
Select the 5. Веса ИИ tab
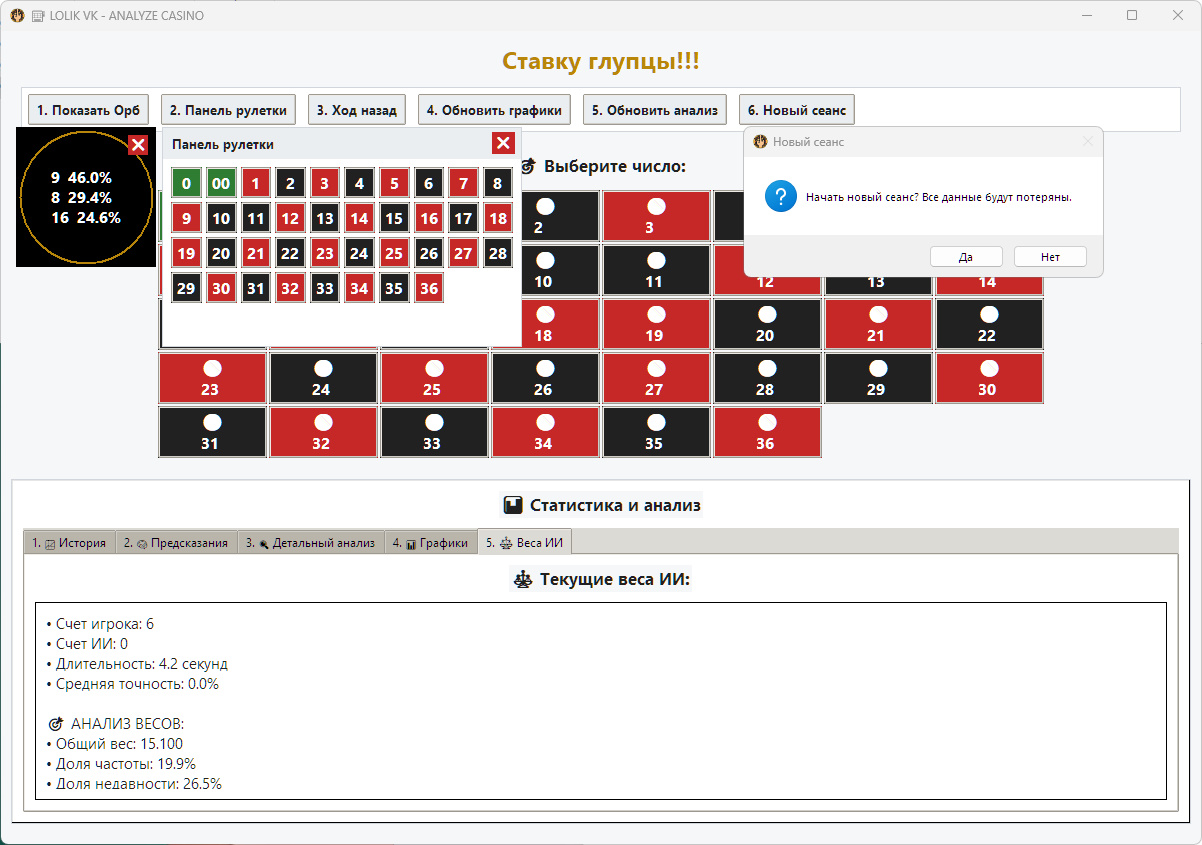point(524,542)
